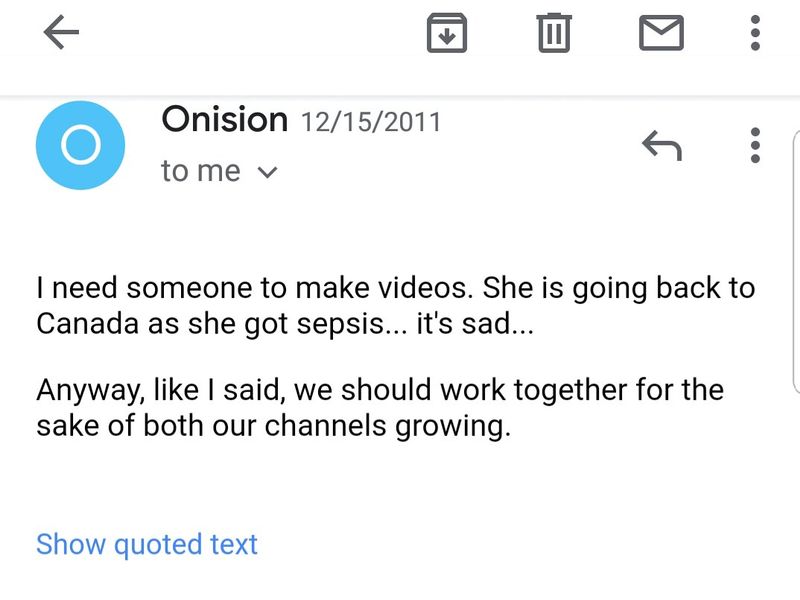Open the message three-dot options menu
This screenshot has height=600, width=800.
click(755, 146)
